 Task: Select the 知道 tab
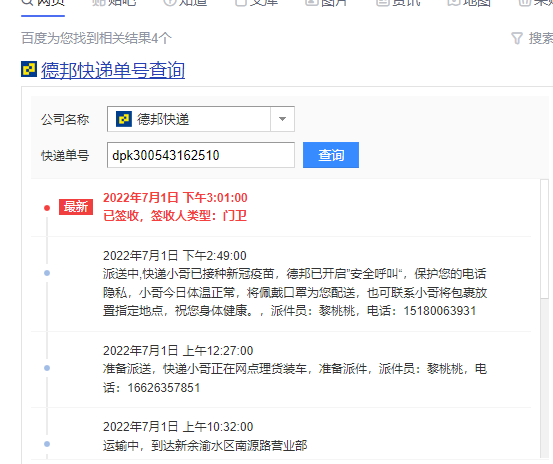tap(185, 4)
